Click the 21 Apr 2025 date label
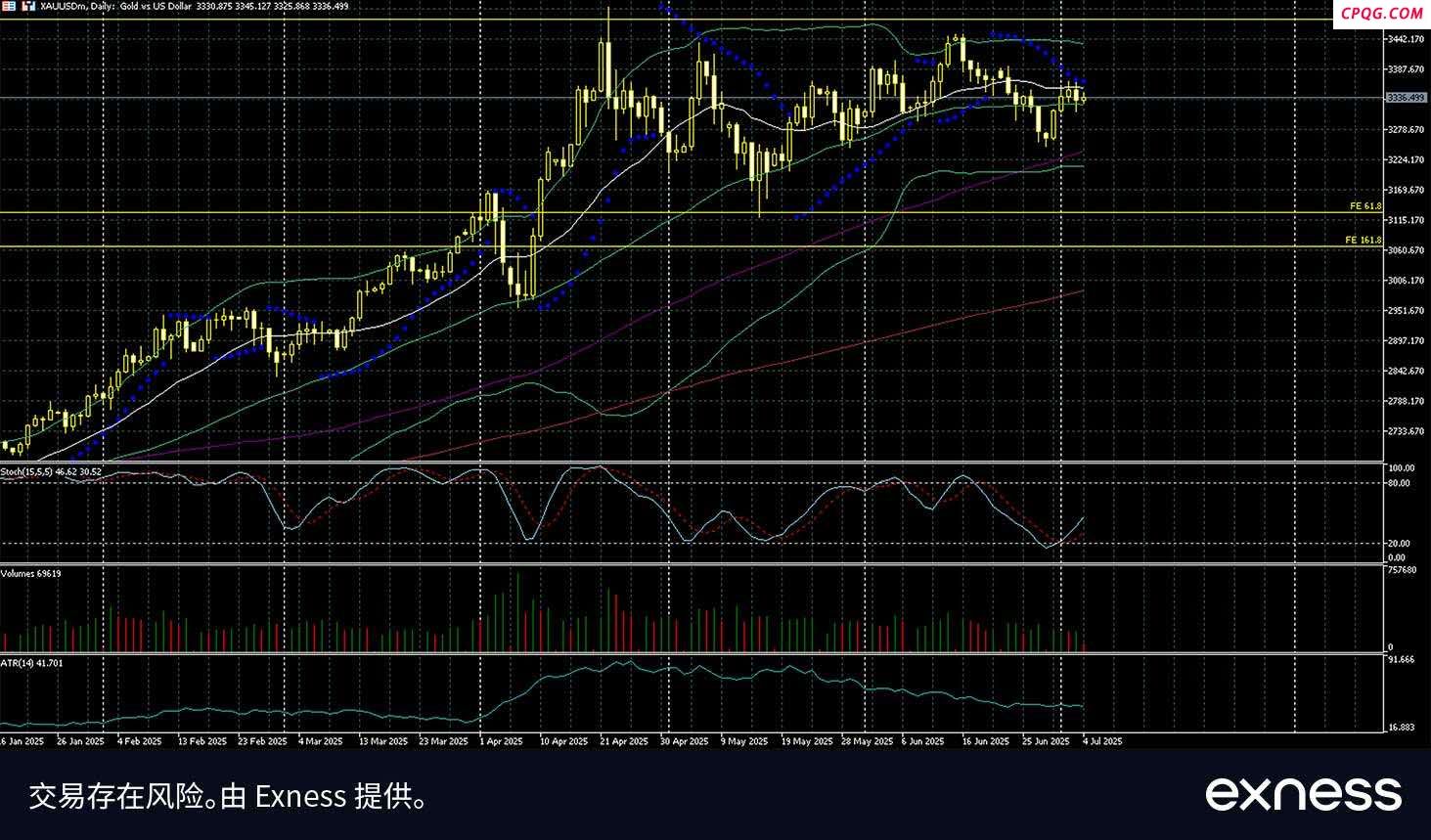1431x840 pixels. pyautogui.click(x=624, y=741)
